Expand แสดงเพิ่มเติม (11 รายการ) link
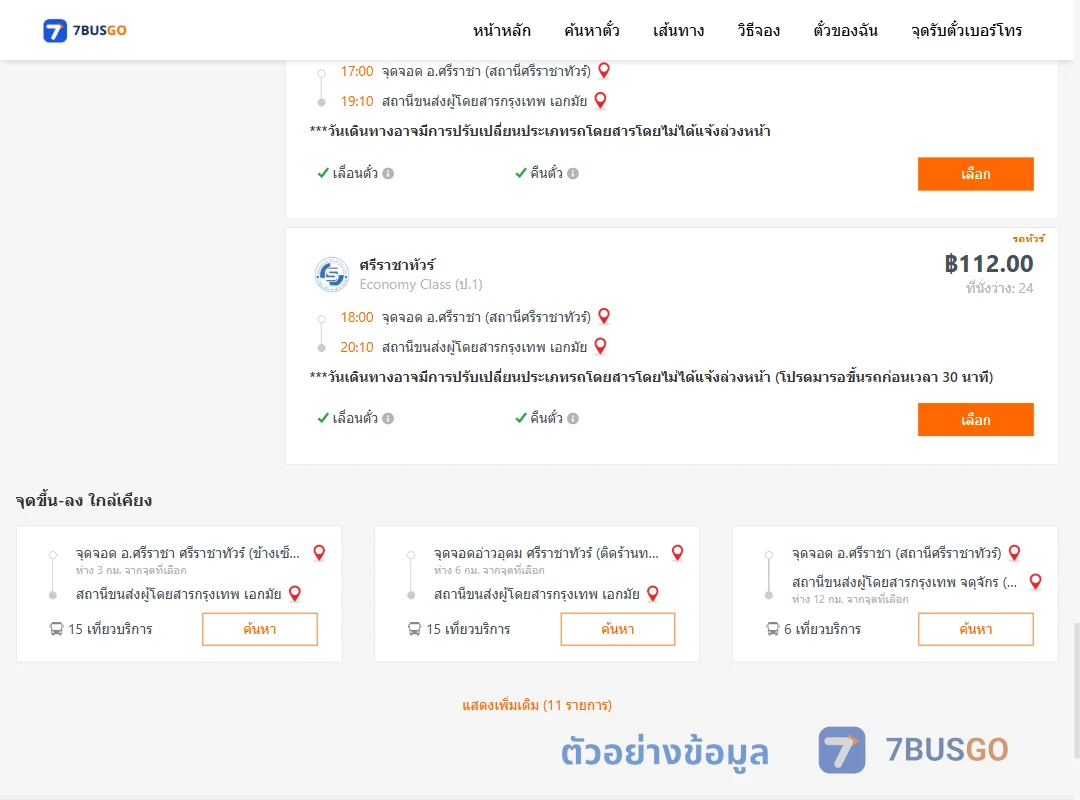The height and width of the screenshot is (800, 1080). [x=537, y=705]
